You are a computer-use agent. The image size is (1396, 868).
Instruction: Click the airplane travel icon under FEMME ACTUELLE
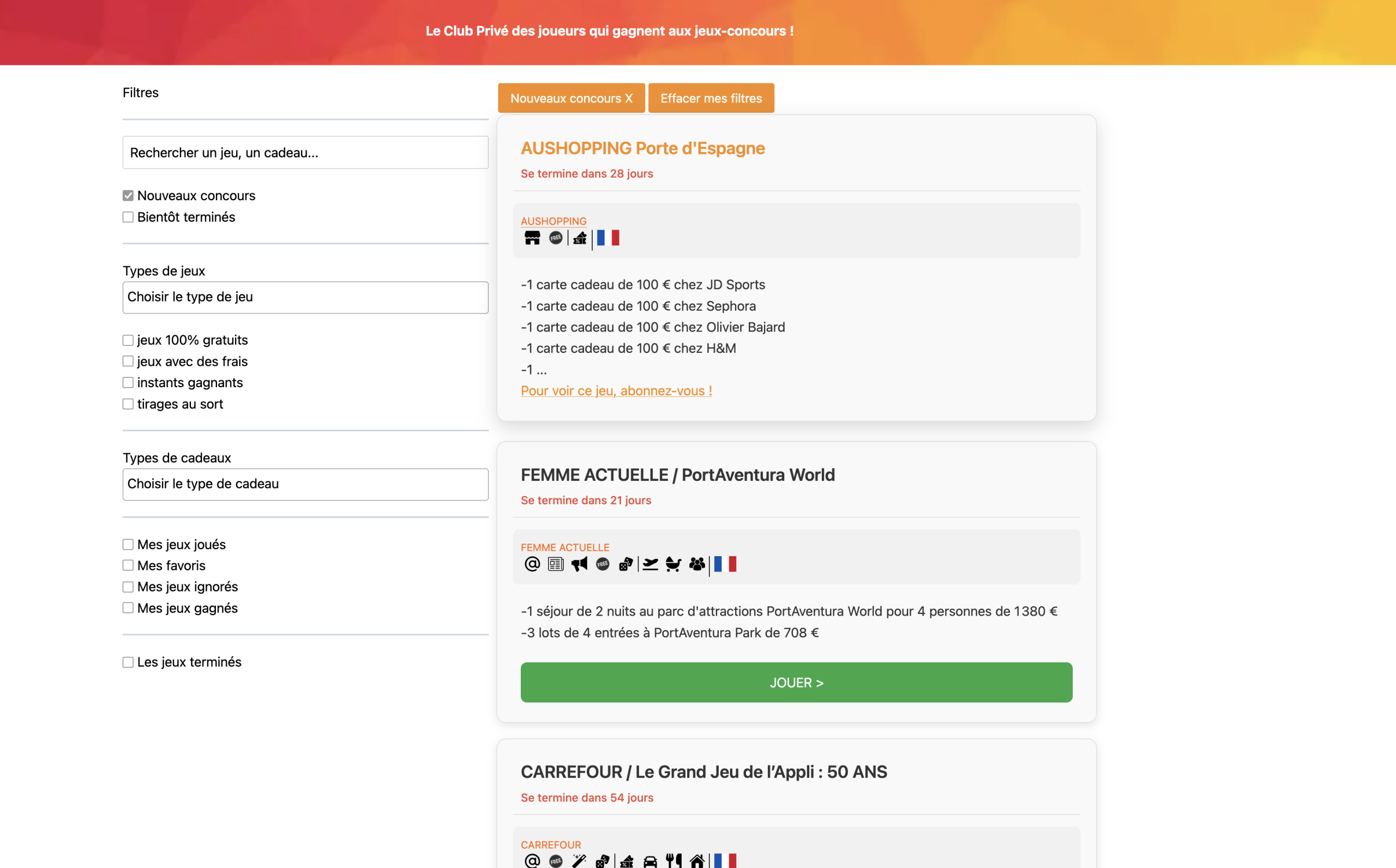tap(650, 564)
